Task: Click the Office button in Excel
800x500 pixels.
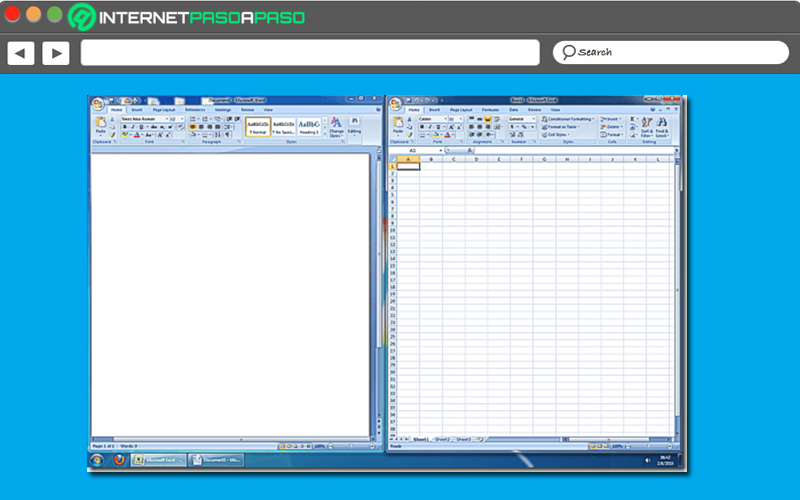Action: [x=395, y=103]
